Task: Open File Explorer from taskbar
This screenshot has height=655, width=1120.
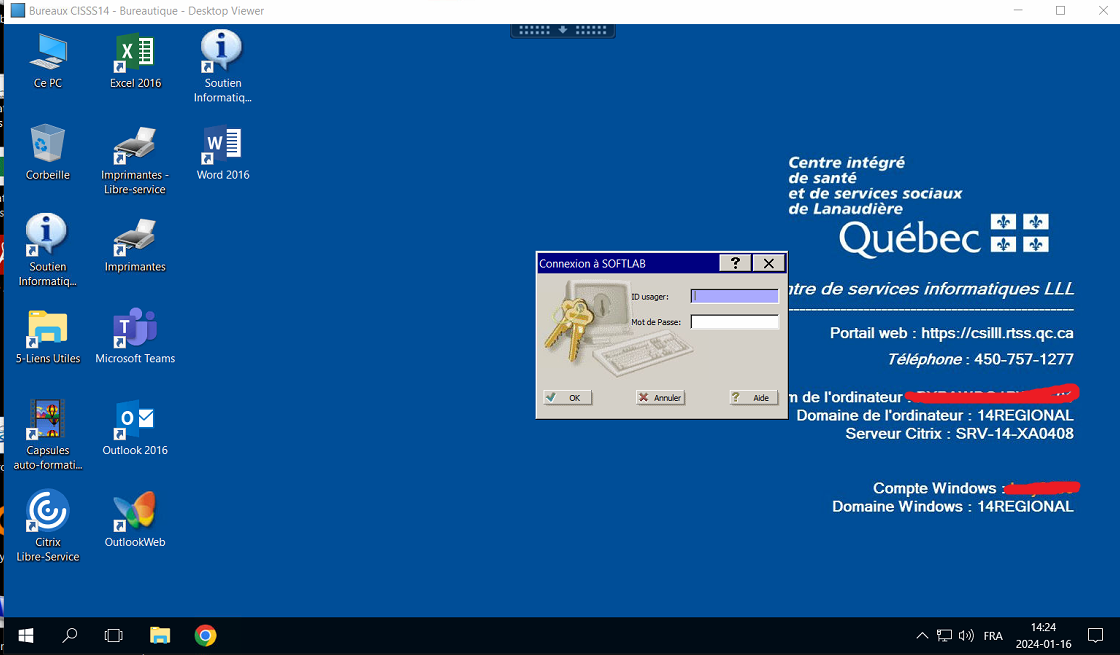Action: pyautogui.click(x=159, y=636)
